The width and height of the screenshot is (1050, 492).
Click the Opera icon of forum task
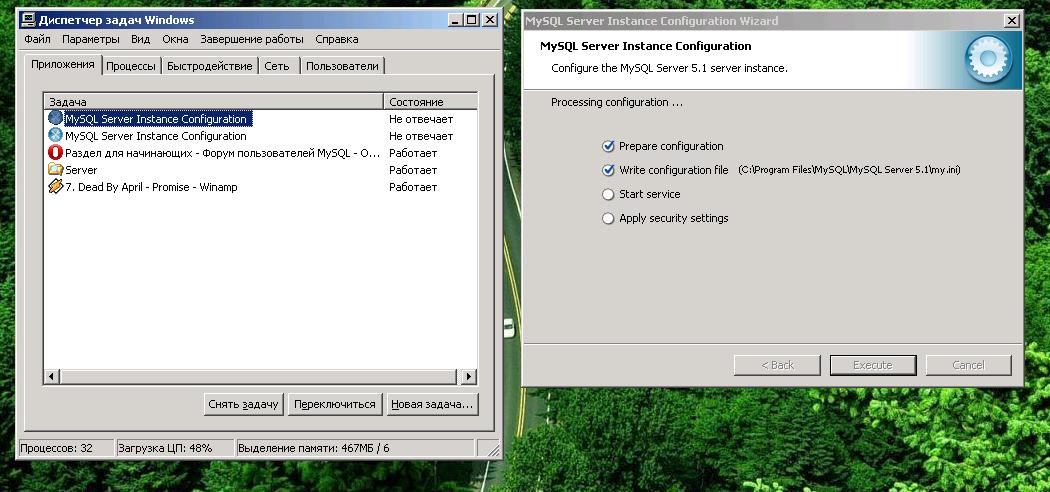point(55,152)
